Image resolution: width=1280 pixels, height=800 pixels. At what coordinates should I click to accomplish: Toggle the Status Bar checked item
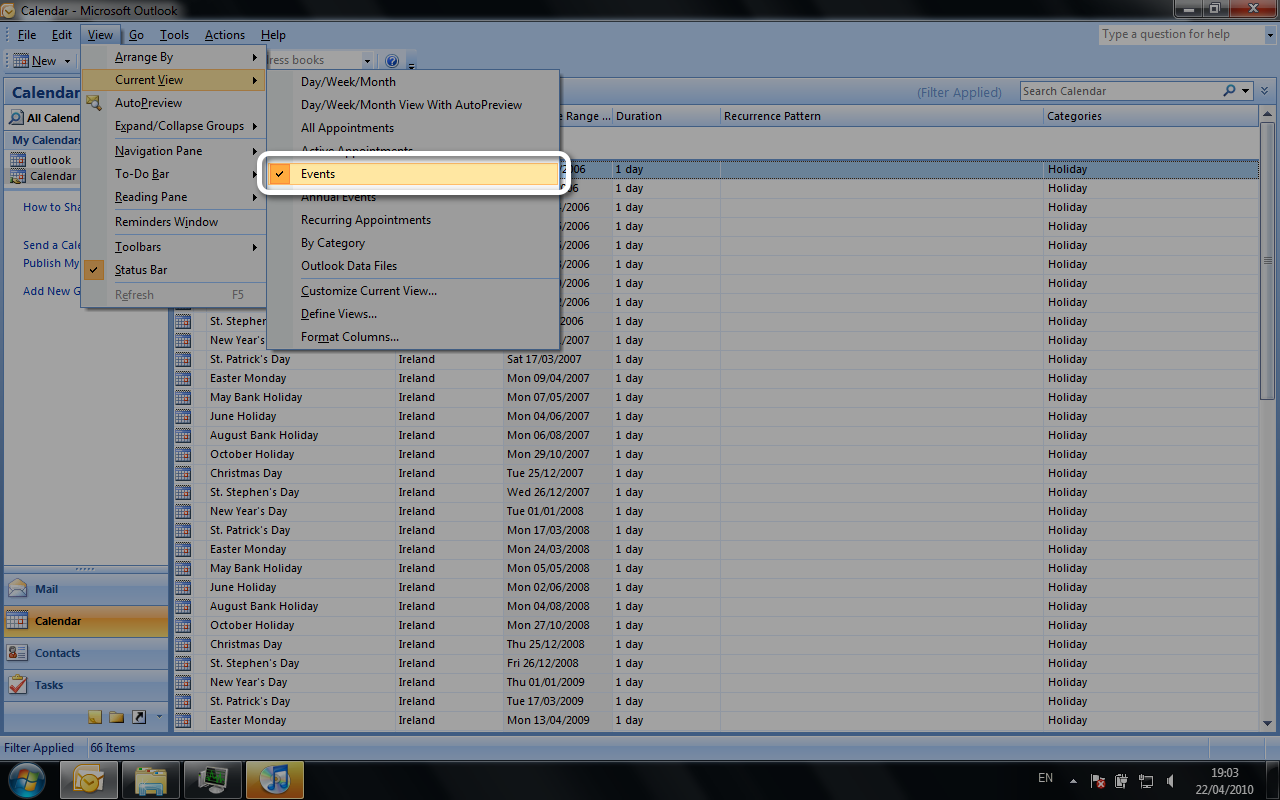coord(174,270)
